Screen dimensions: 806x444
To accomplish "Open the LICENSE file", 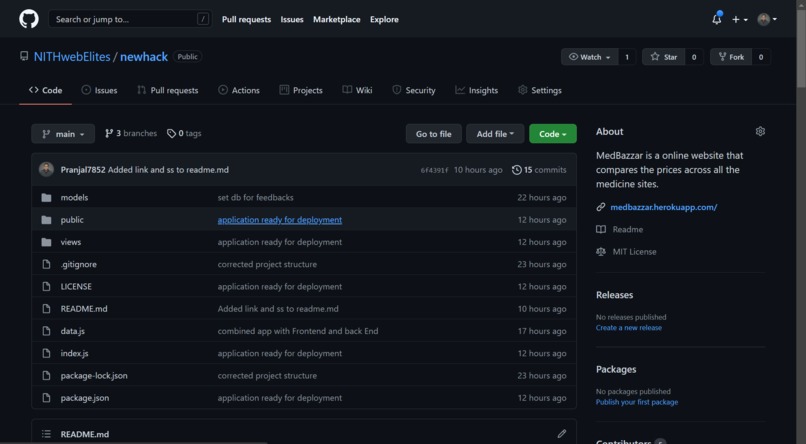I will coord(76,286).
